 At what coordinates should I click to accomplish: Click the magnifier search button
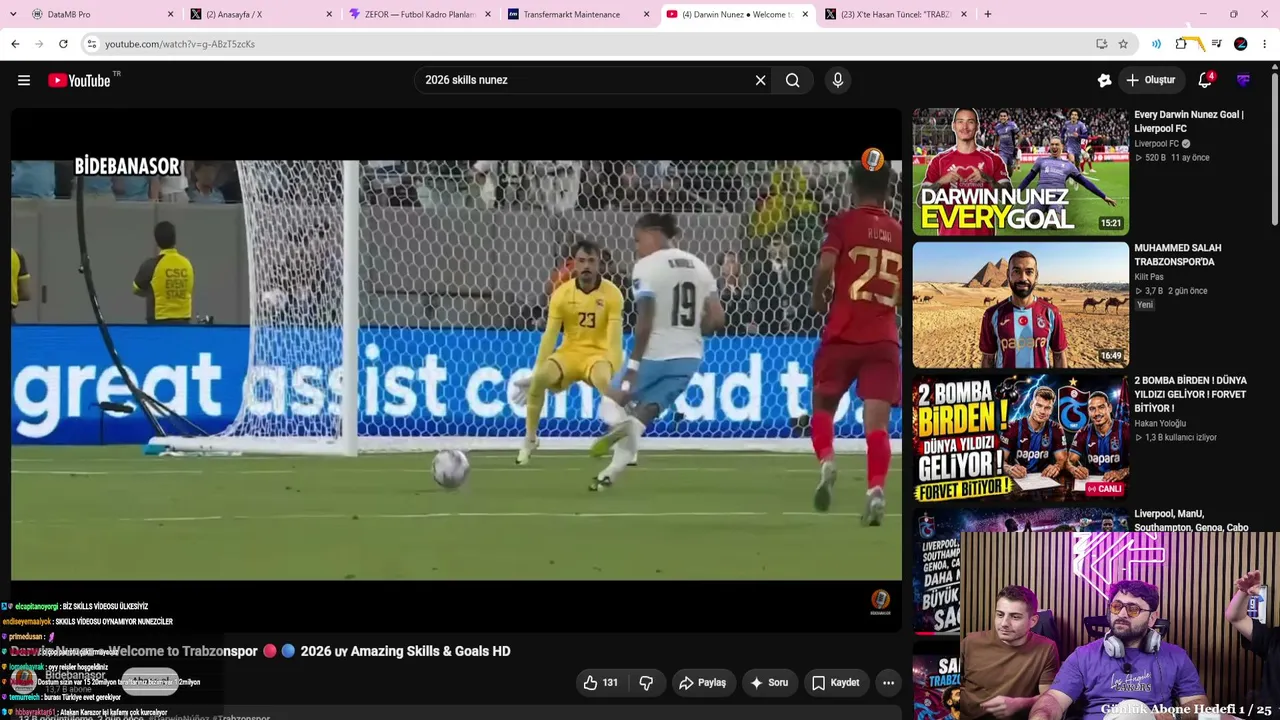(793, 80)
